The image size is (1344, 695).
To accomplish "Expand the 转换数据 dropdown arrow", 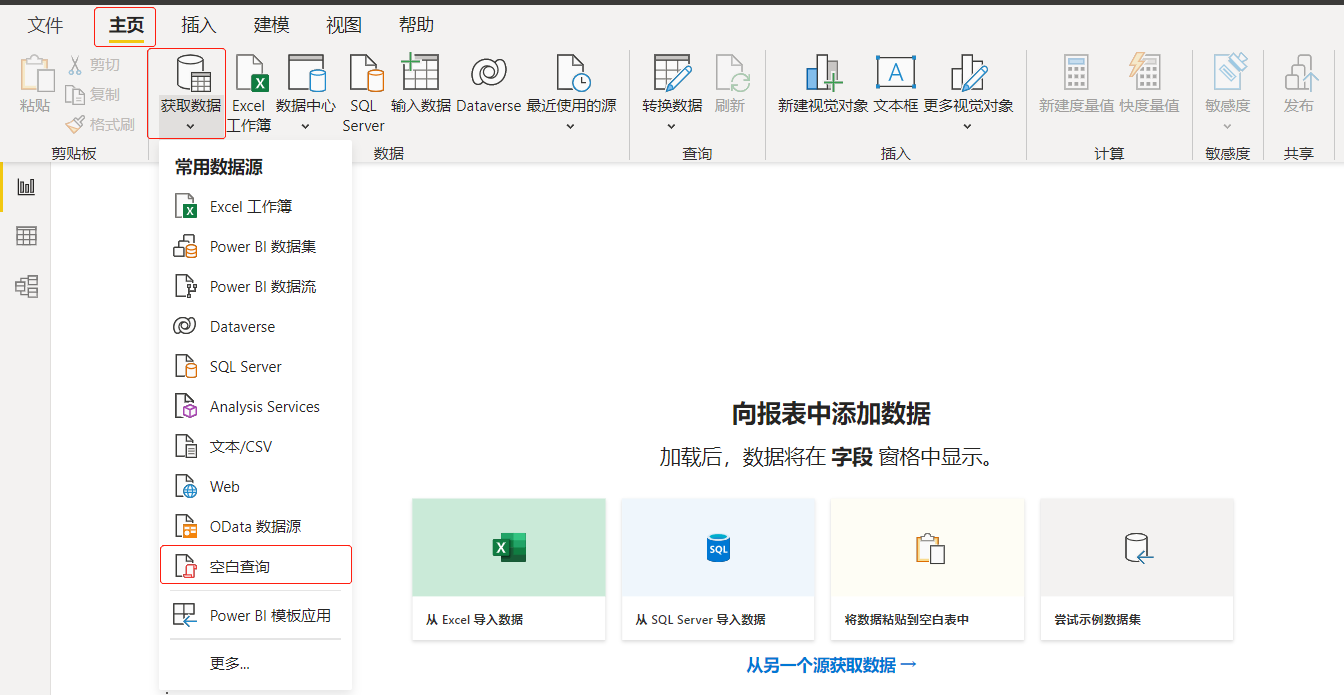I will (x=671, y=126).
